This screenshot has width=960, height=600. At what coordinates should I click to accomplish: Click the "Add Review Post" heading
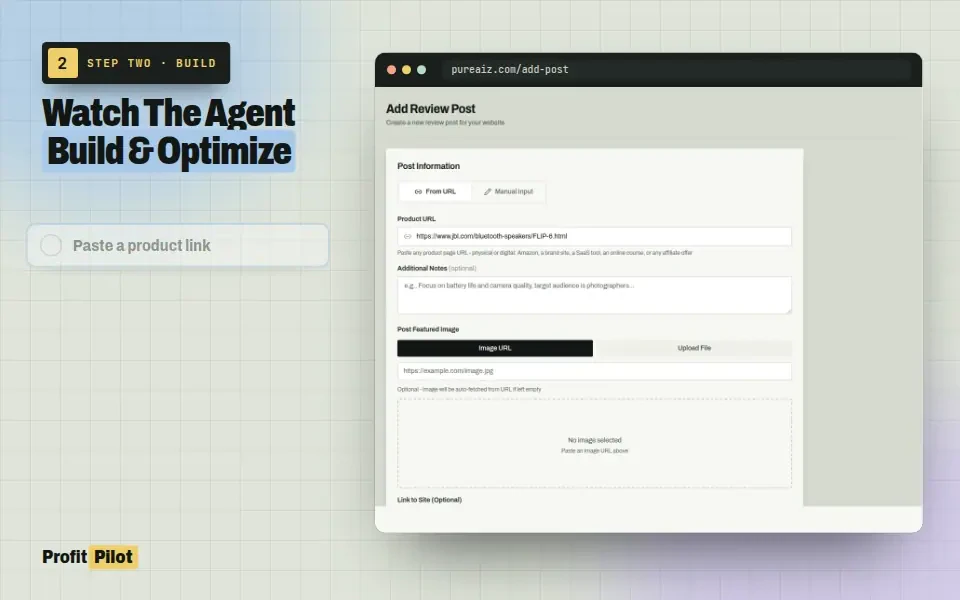(430, 109)
